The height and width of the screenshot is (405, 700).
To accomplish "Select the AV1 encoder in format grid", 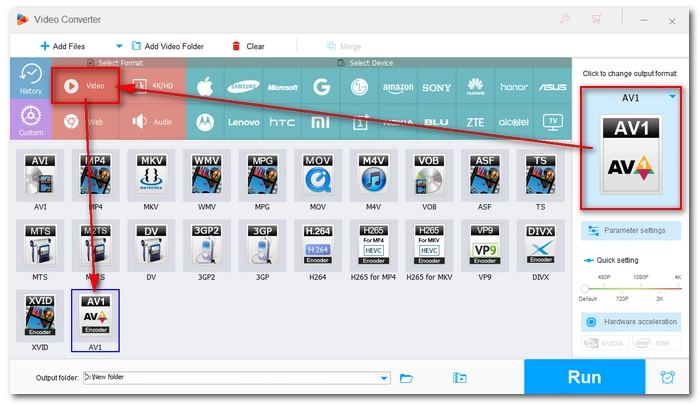I will [x=96, y=320].
